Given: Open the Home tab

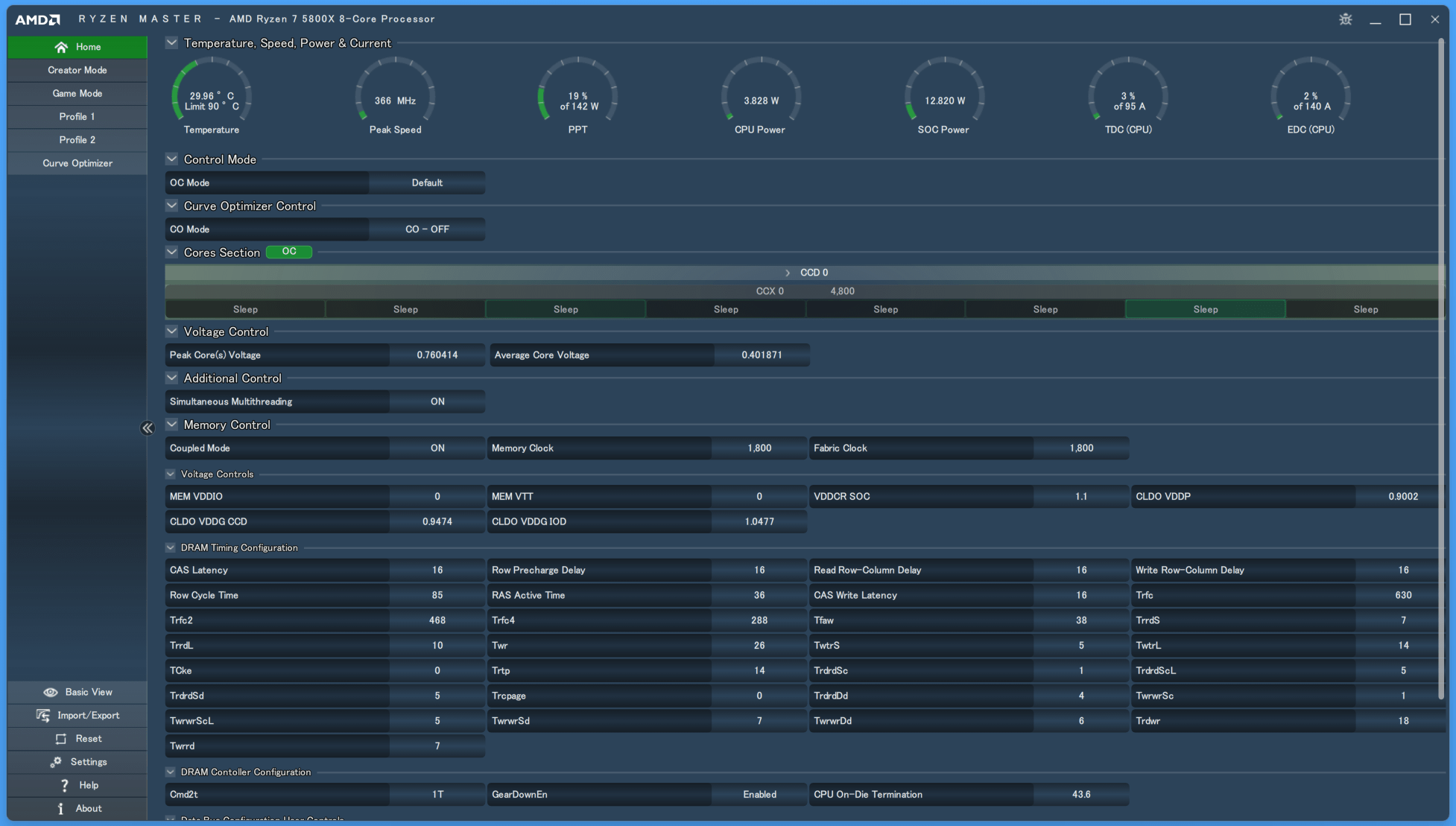Looking at the screenshot, I should point(77,47).
